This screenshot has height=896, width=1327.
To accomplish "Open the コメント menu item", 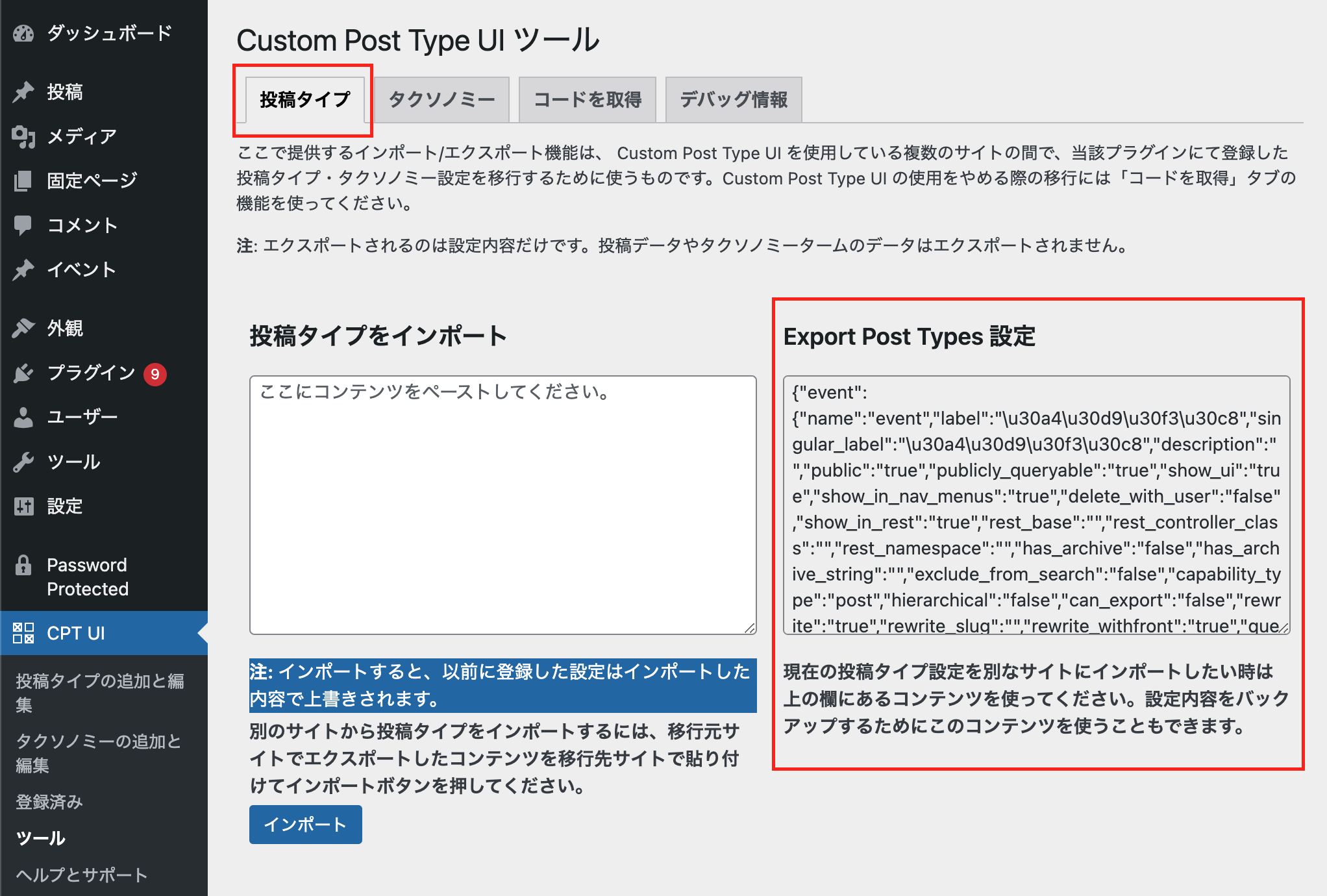I will 104,225.
